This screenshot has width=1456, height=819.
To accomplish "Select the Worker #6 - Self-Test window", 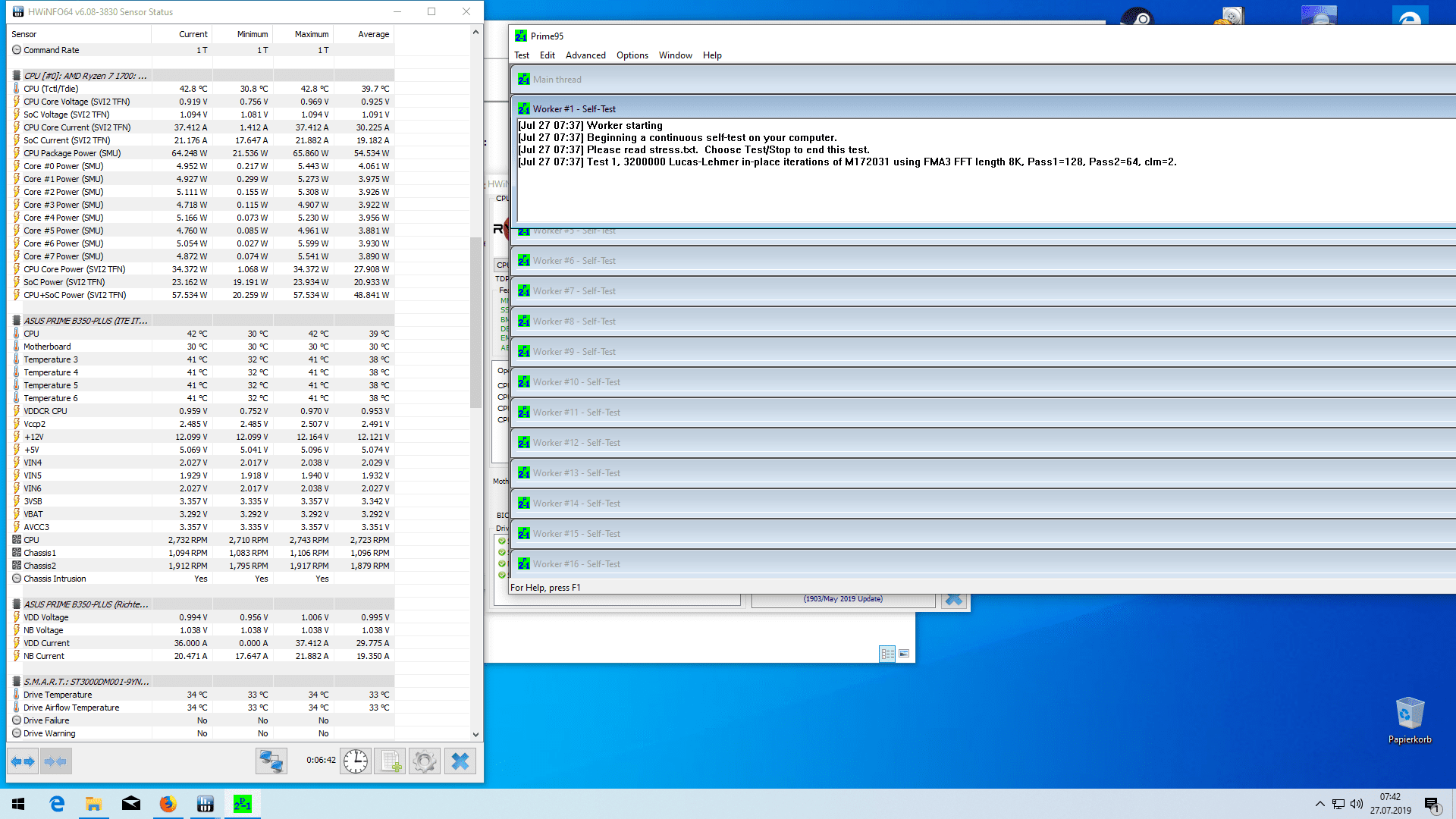I will point(983,261).
